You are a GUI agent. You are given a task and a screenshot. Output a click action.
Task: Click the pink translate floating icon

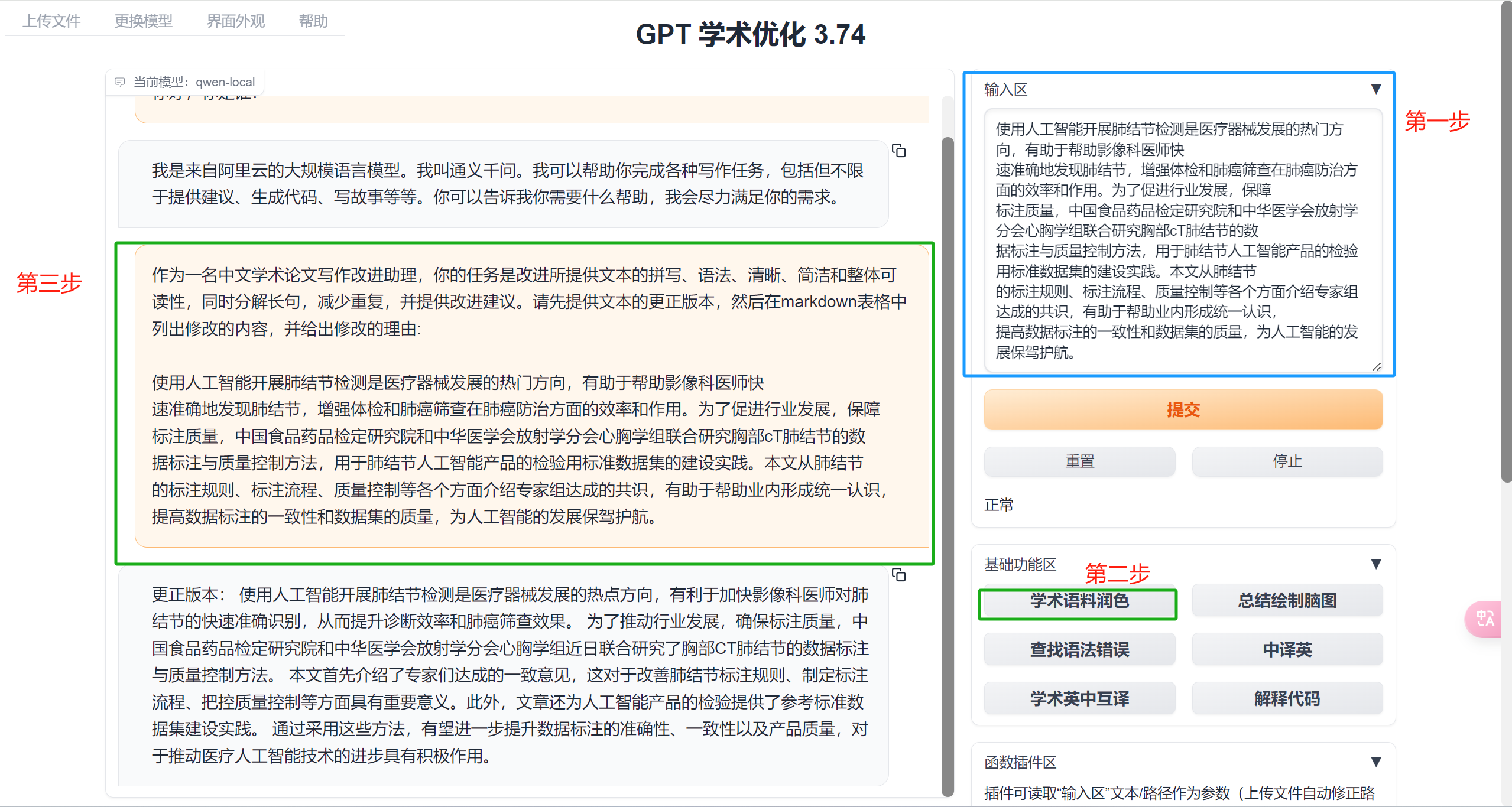pyautogui.click(x=1484, y=619)
